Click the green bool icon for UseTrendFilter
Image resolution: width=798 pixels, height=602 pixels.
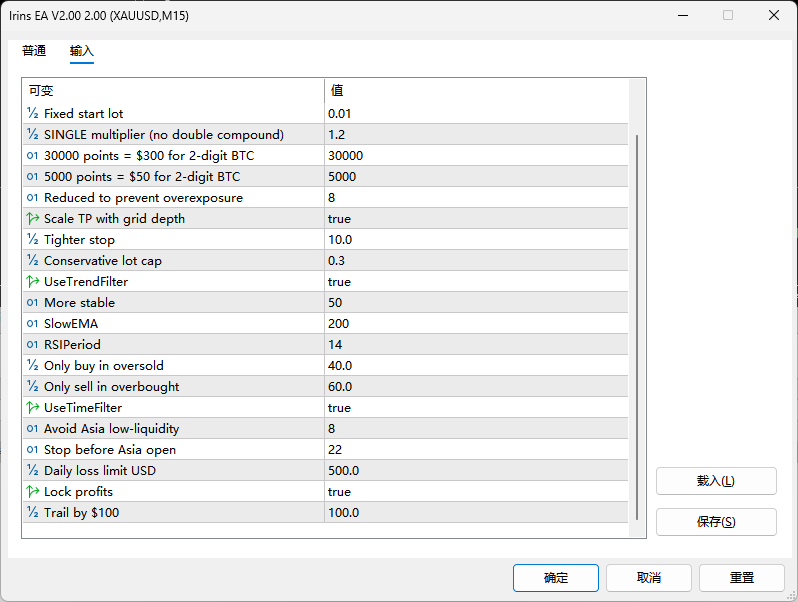coord(33,281)
